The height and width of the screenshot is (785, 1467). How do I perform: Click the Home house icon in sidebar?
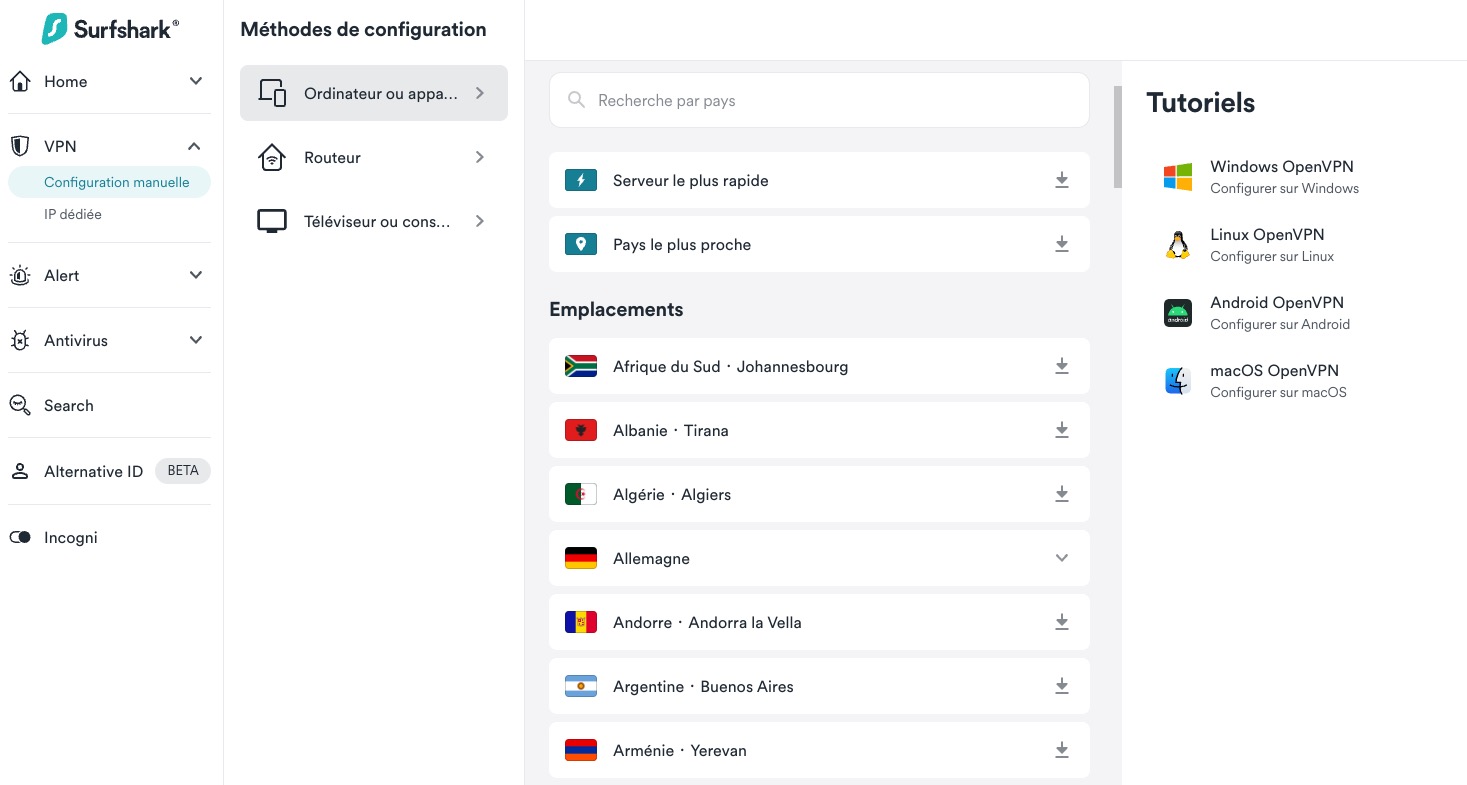coord(20,82)
